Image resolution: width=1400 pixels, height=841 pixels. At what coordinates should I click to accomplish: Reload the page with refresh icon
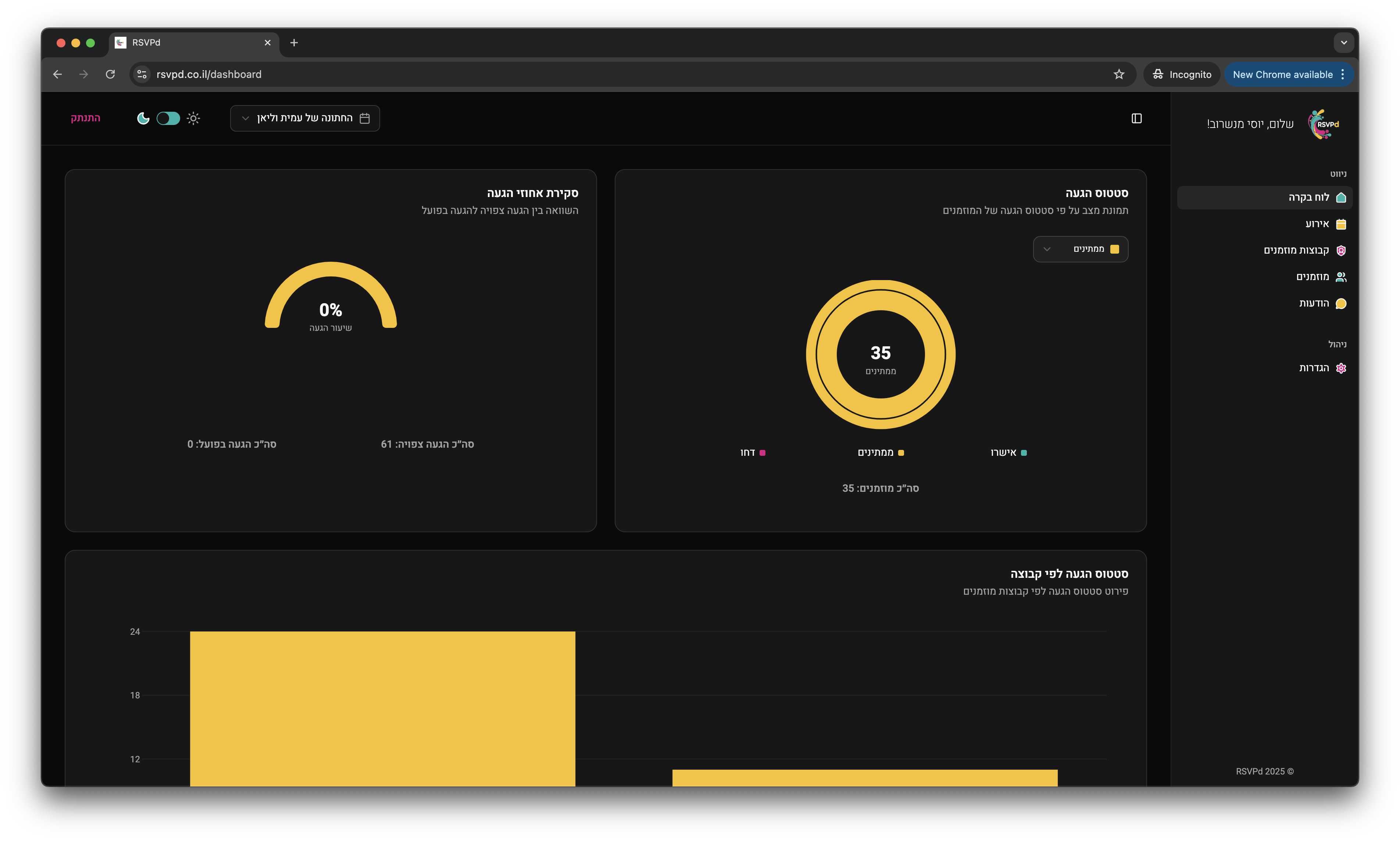click(x=111, y=74)
